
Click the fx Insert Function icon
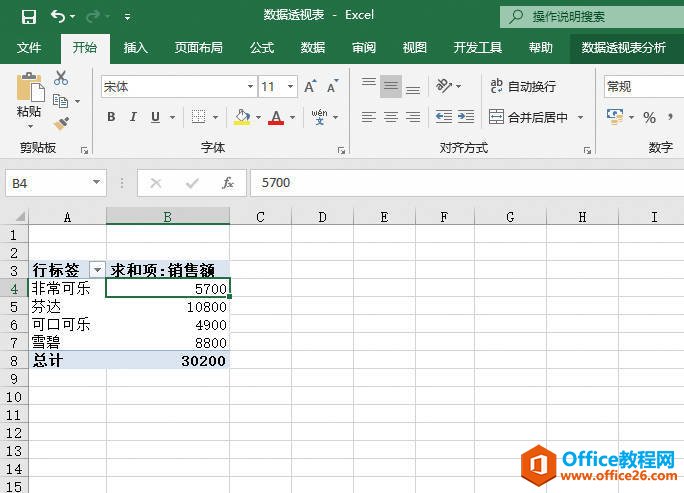point(228,183)
